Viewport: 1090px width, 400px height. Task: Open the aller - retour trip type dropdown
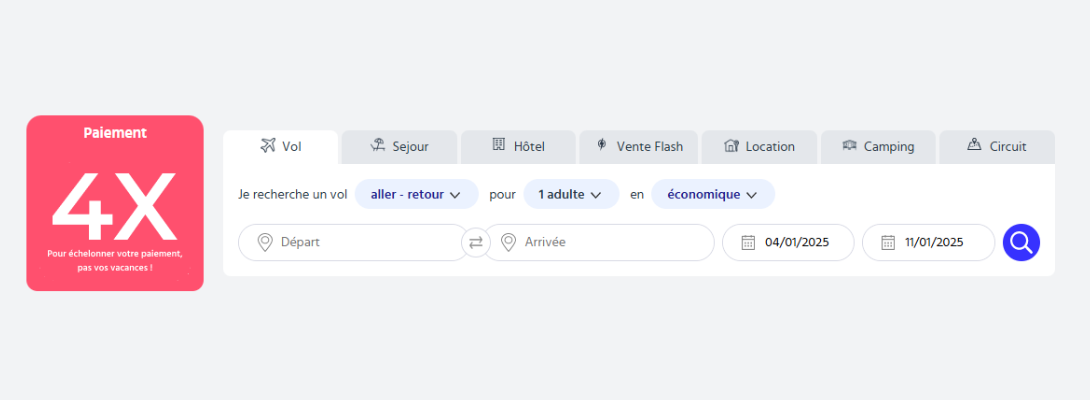click(416, 194)
